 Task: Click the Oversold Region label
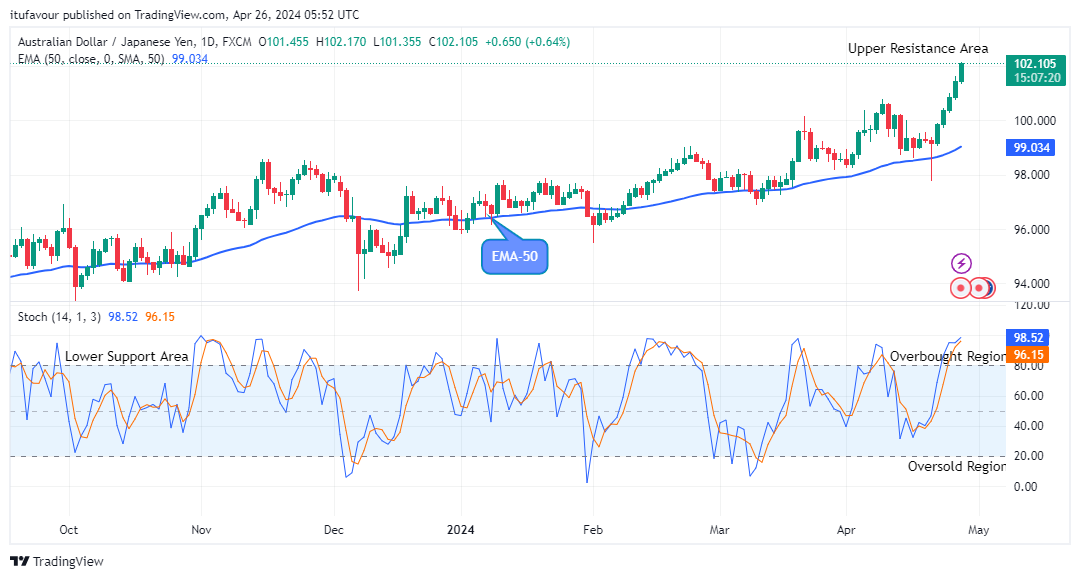click(956, 466)
